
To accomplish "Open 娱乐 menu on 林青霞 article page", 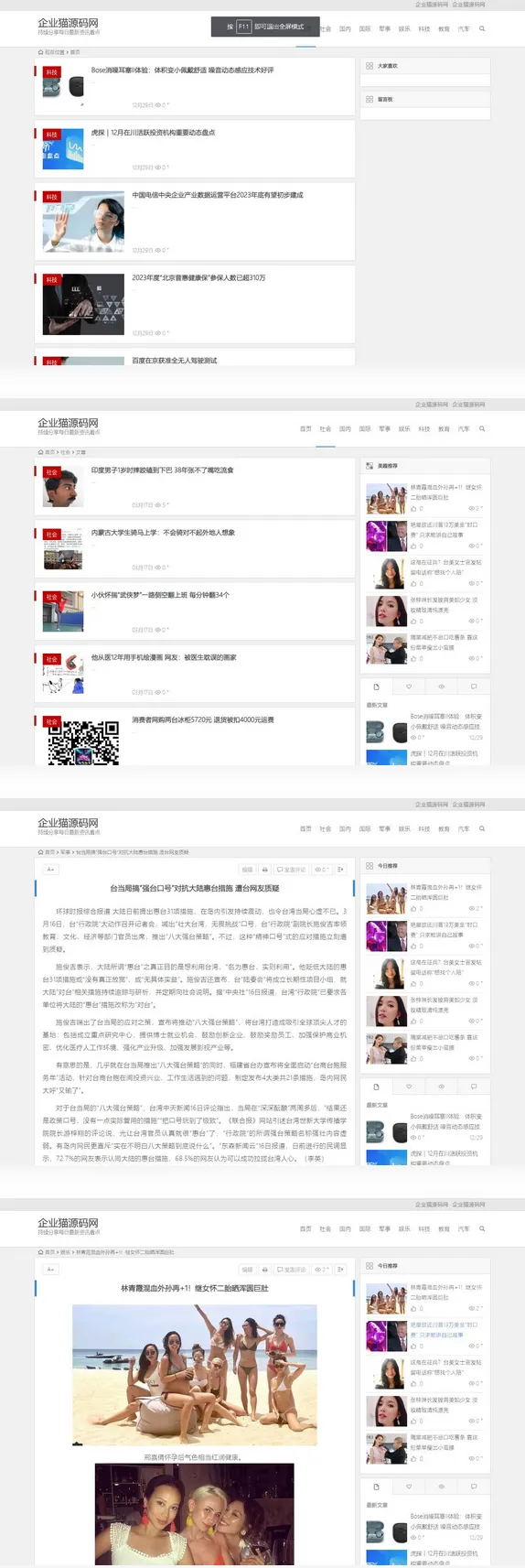I will [404, 1229].
